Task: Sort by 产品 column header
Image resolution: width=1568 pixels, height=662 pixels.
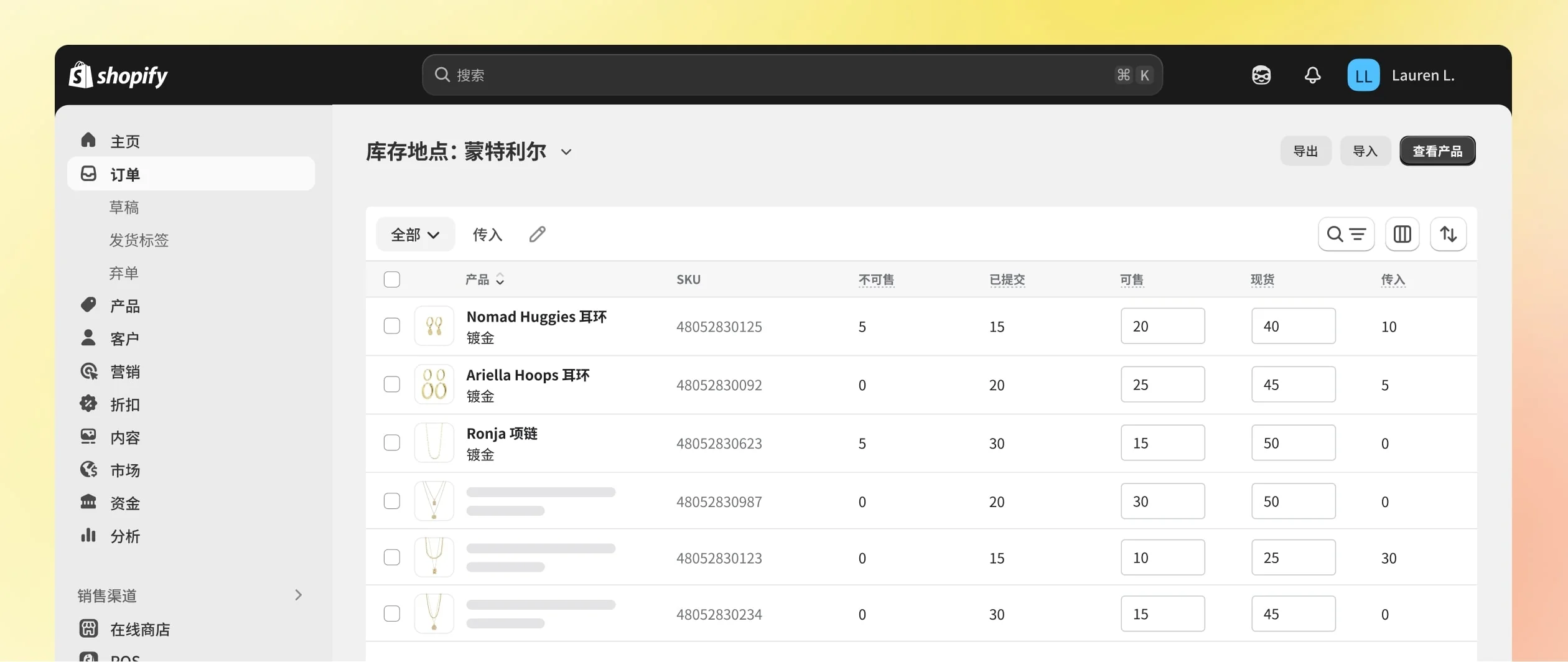Action: (485, 279)
